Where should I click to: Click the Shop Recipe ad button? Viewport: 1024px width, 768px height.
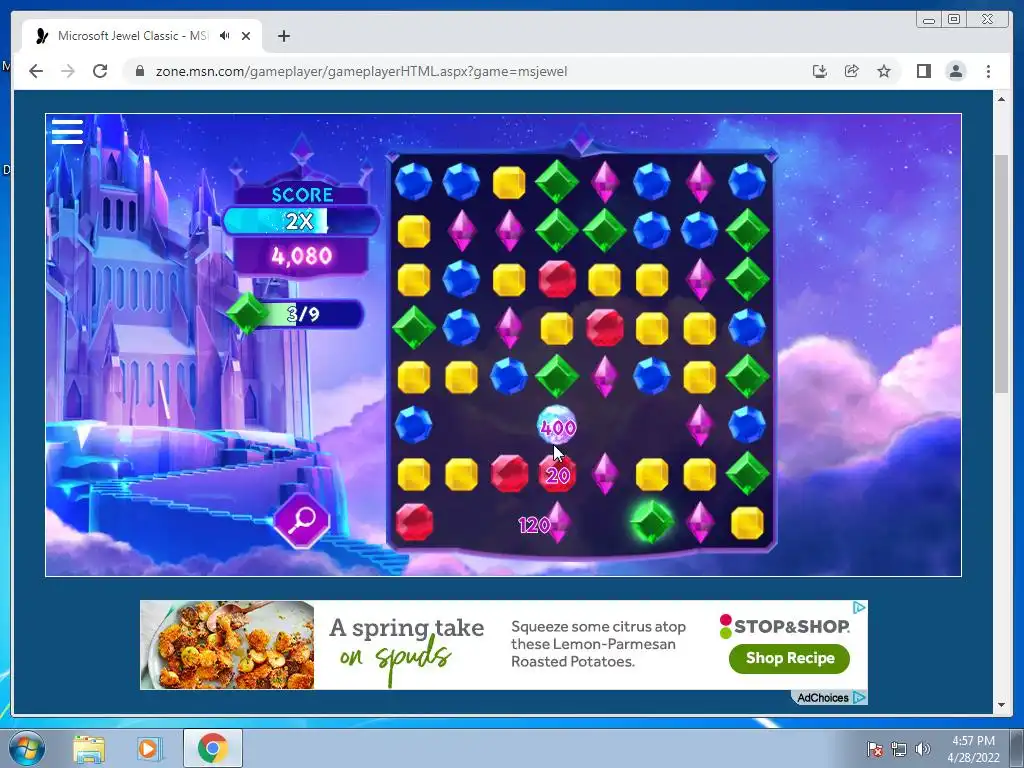pyautogui.click(x=790, y=658)
